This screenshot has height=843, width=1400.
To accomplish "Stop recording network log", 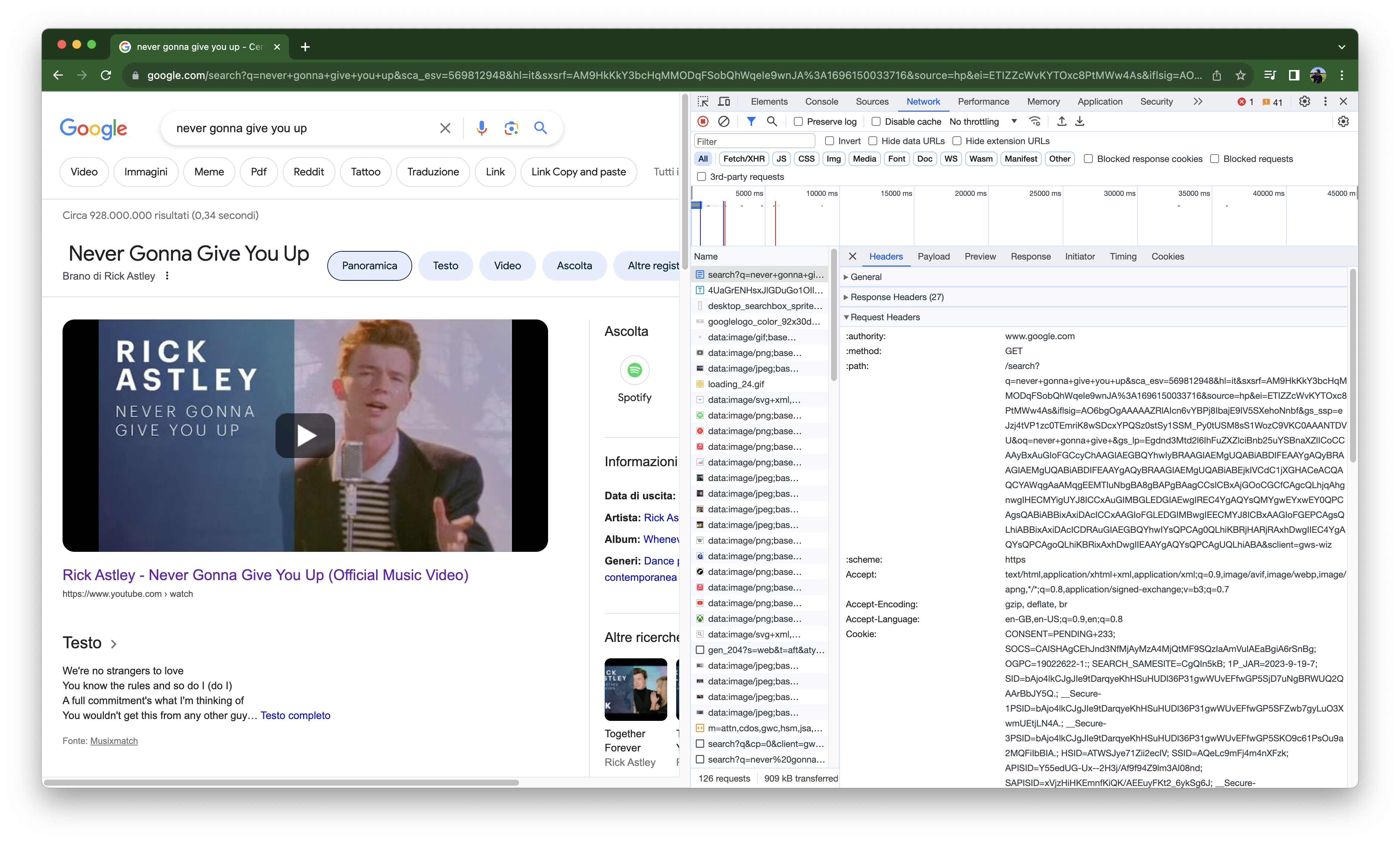I will pyautogui.click(x=703, y=121).
